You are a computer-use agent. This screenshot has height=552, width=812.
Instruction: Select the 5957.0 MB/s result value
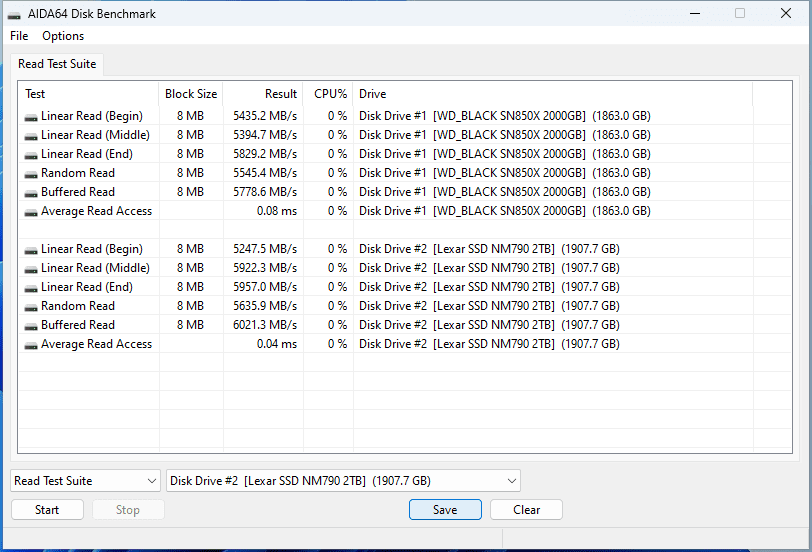(265, 287)
